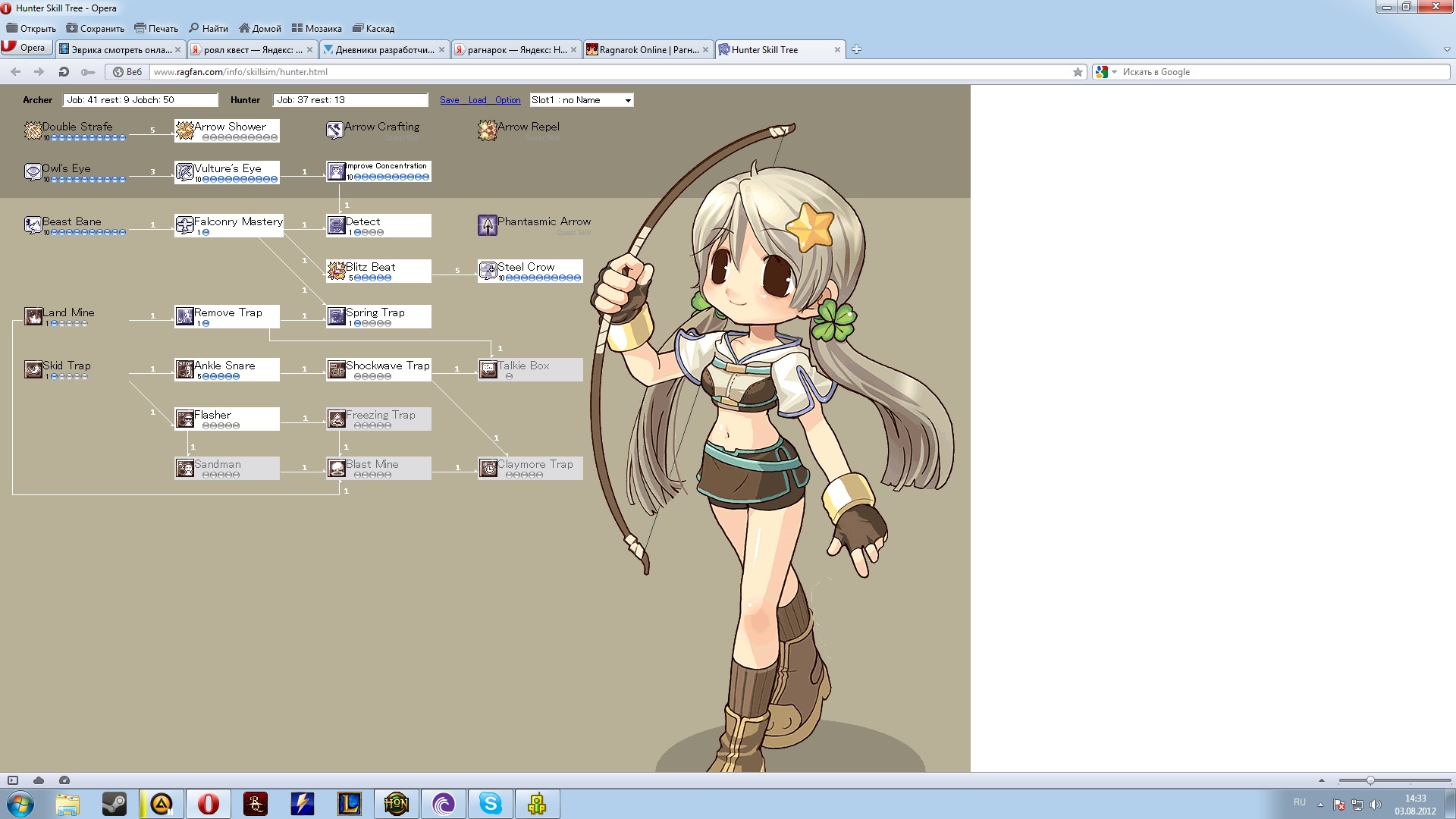
Task: Click the Windows Start button
Action: [x=20, y=804]
